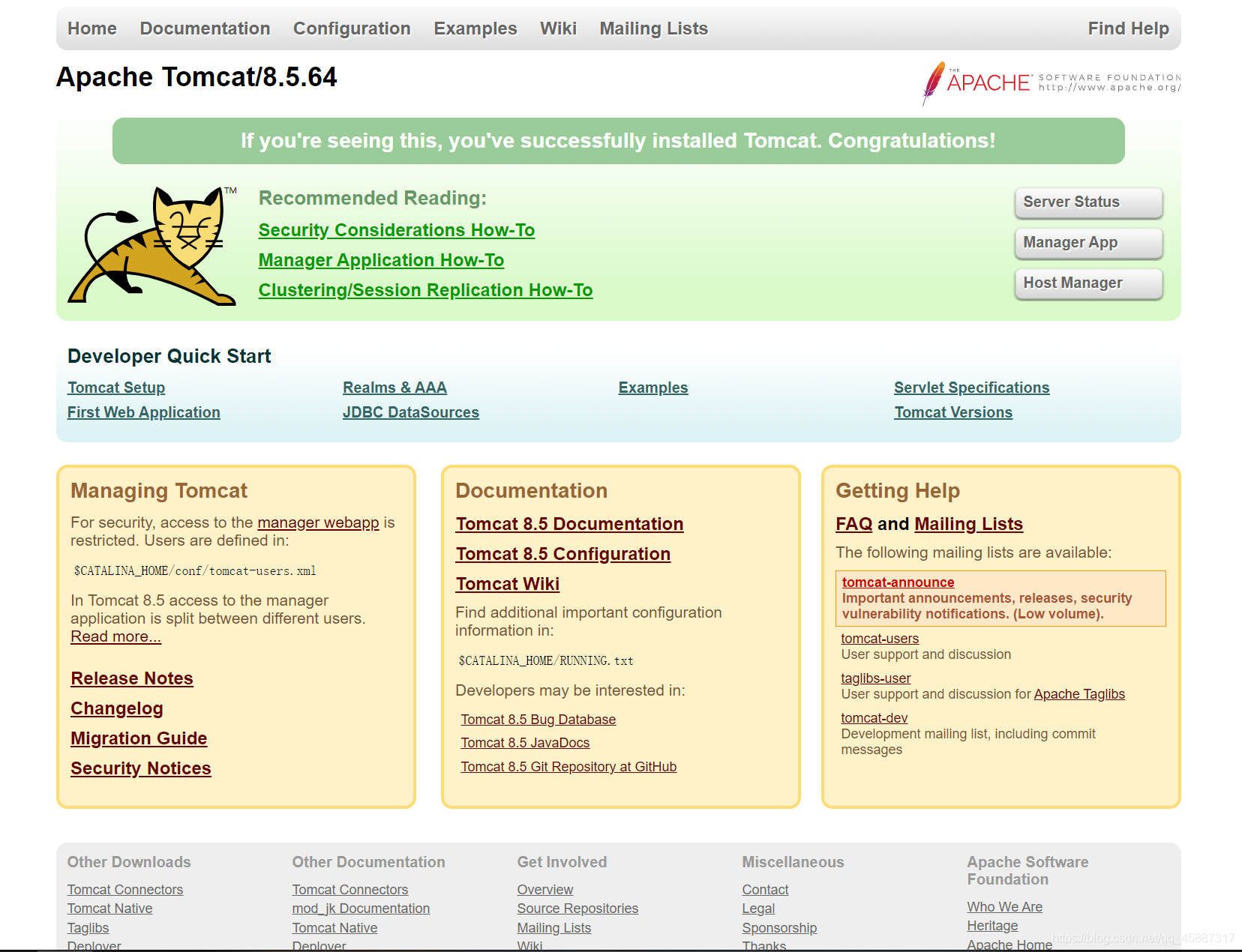Open tomcat-dev mailing list link
This screenshot has height=952, width=1242.
point(874,718)
